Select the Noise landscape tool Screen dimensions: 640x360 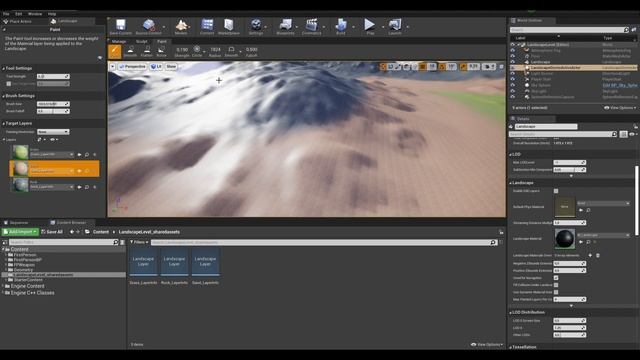tap(161, 51)
